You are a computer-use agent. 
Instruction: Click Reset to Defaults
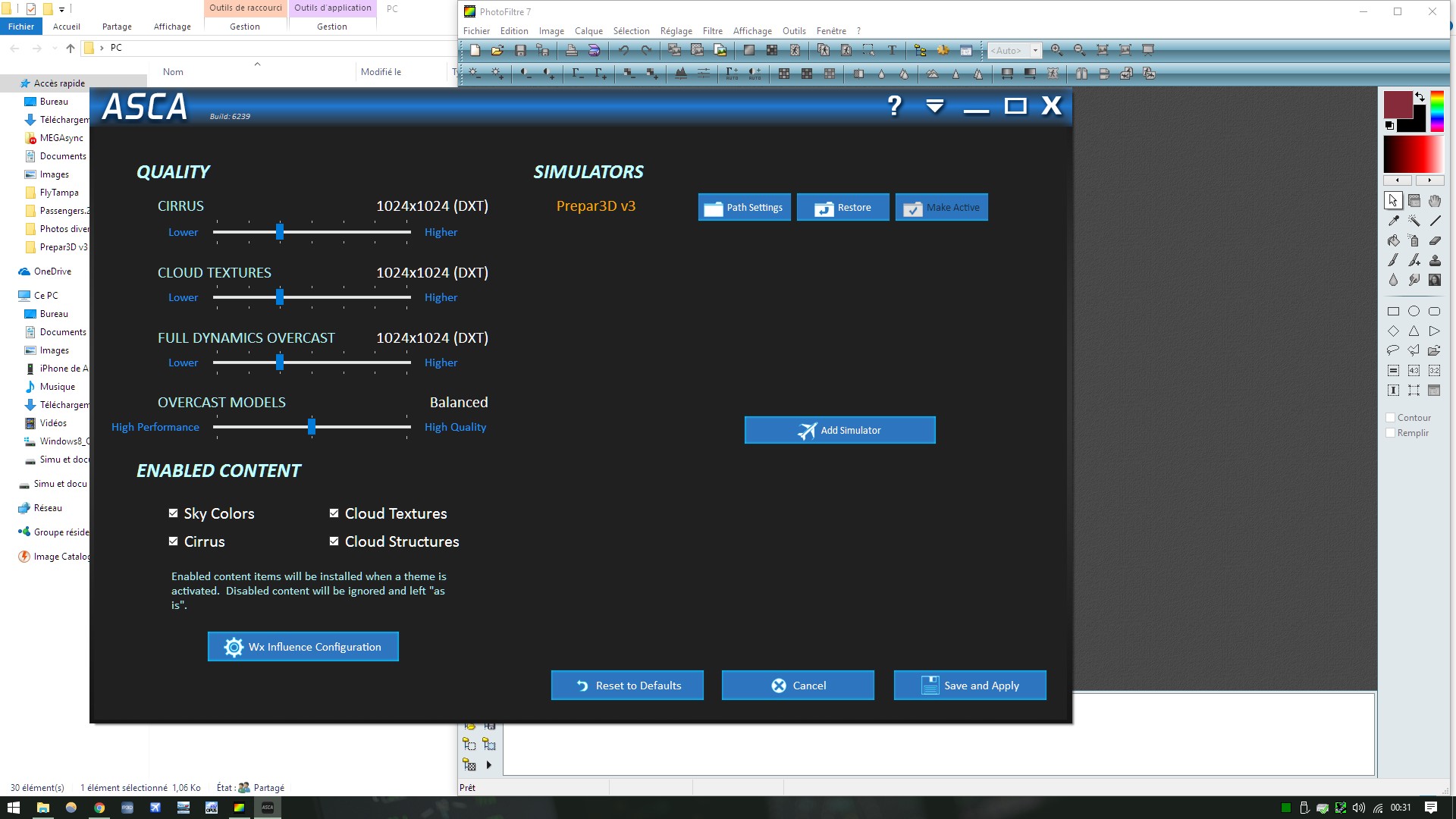(627, 685)
